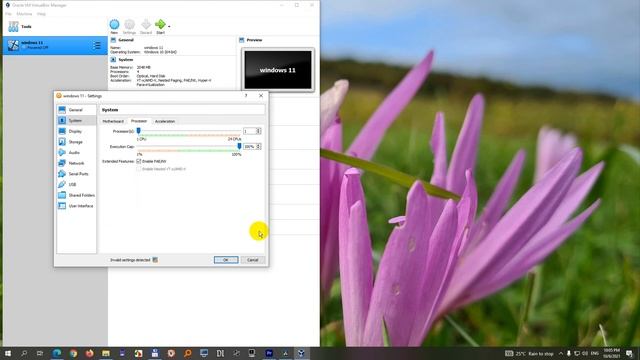The width and height of the screenshot is (640, 360).
Task: Open General category icon in Settings sidebar
Action: pos(62,110)
